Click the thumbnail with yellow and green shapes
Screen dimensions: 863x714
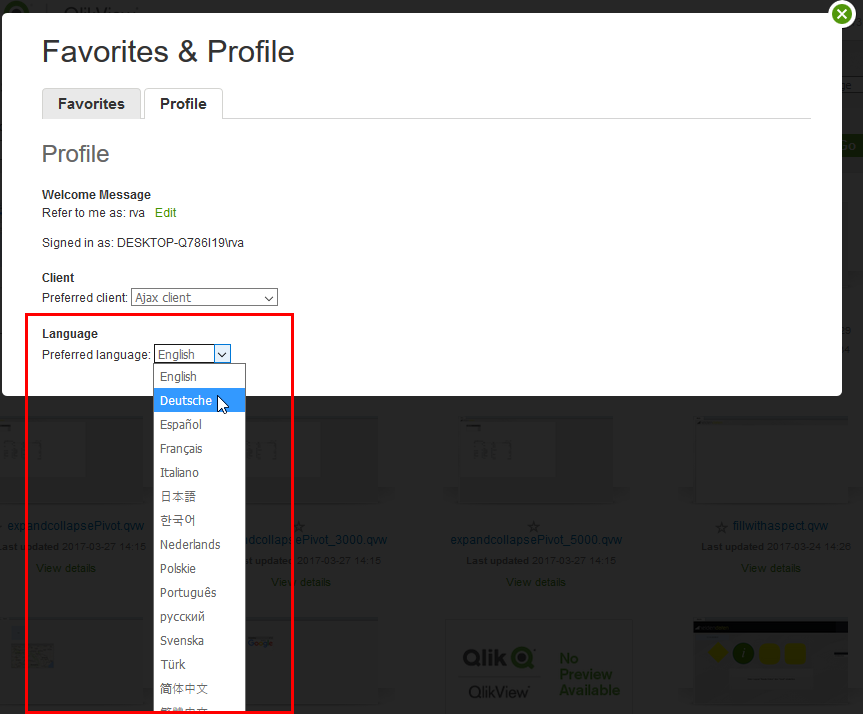pos(771,662)
